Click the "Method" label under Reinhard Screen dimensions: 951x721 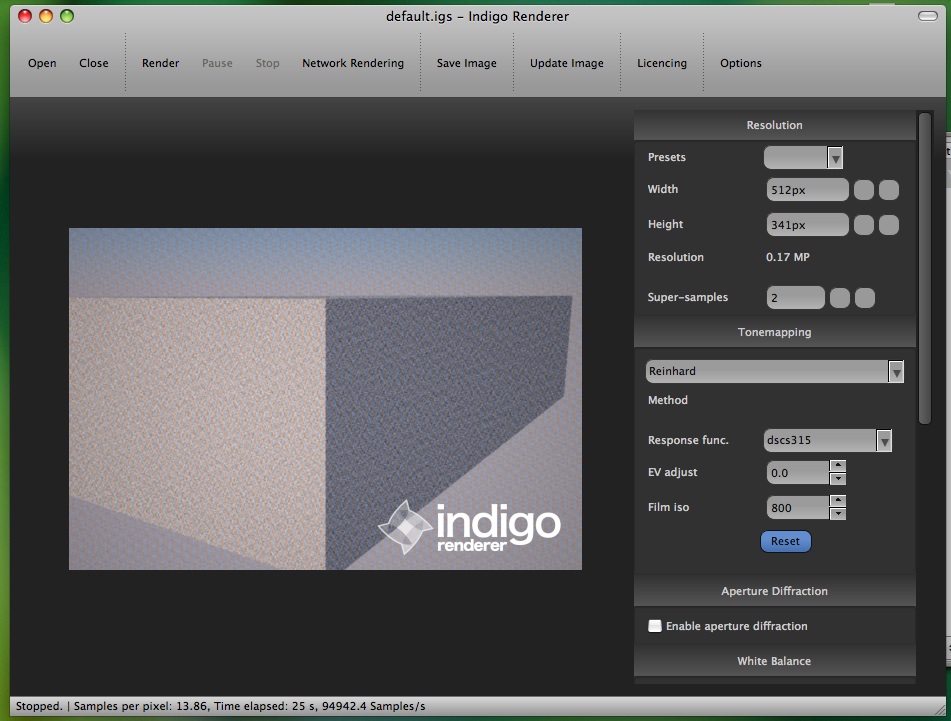tap(668, 400)
